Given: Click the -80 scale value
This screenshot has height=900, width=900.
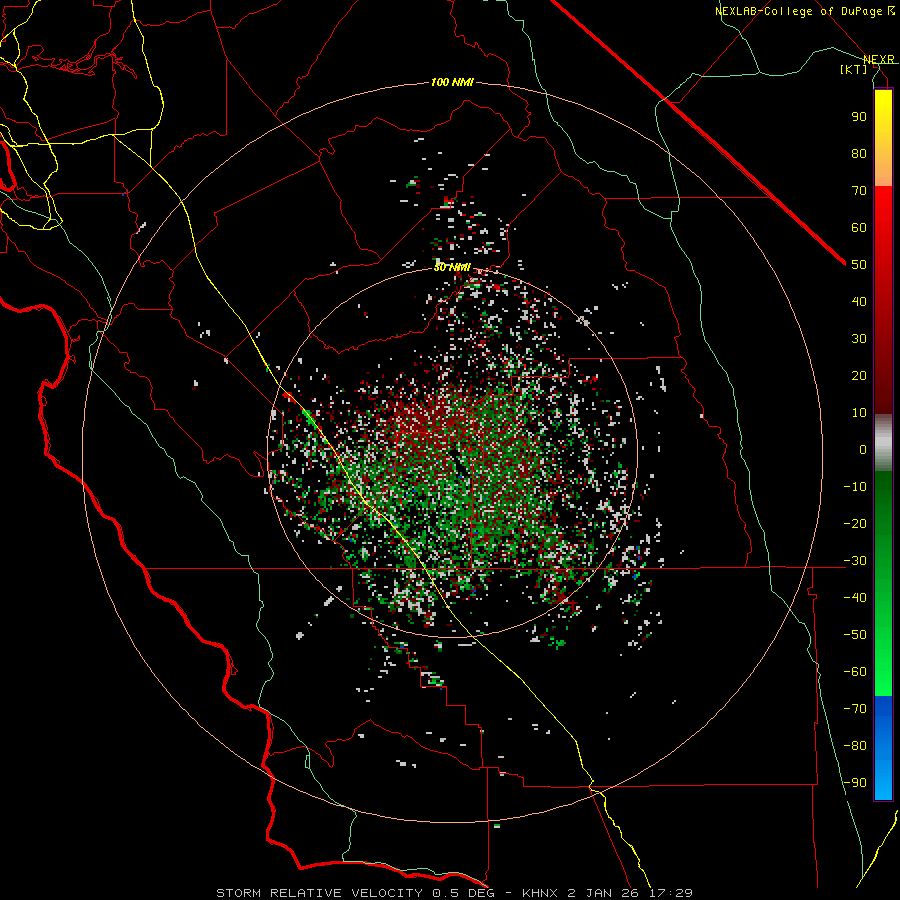Looking at the screenshot, I should tap(855, 746).
